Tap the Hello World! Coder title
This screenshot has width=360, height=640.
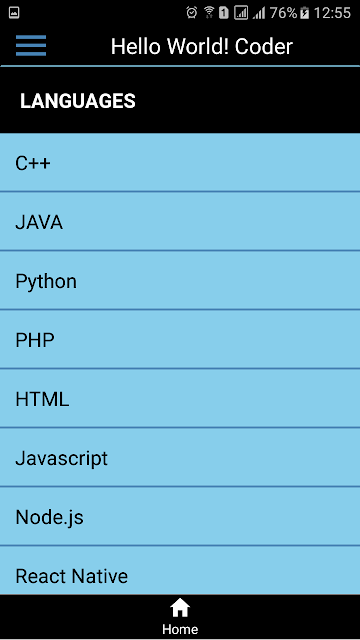pyautogui.click(x=202, y=47)
